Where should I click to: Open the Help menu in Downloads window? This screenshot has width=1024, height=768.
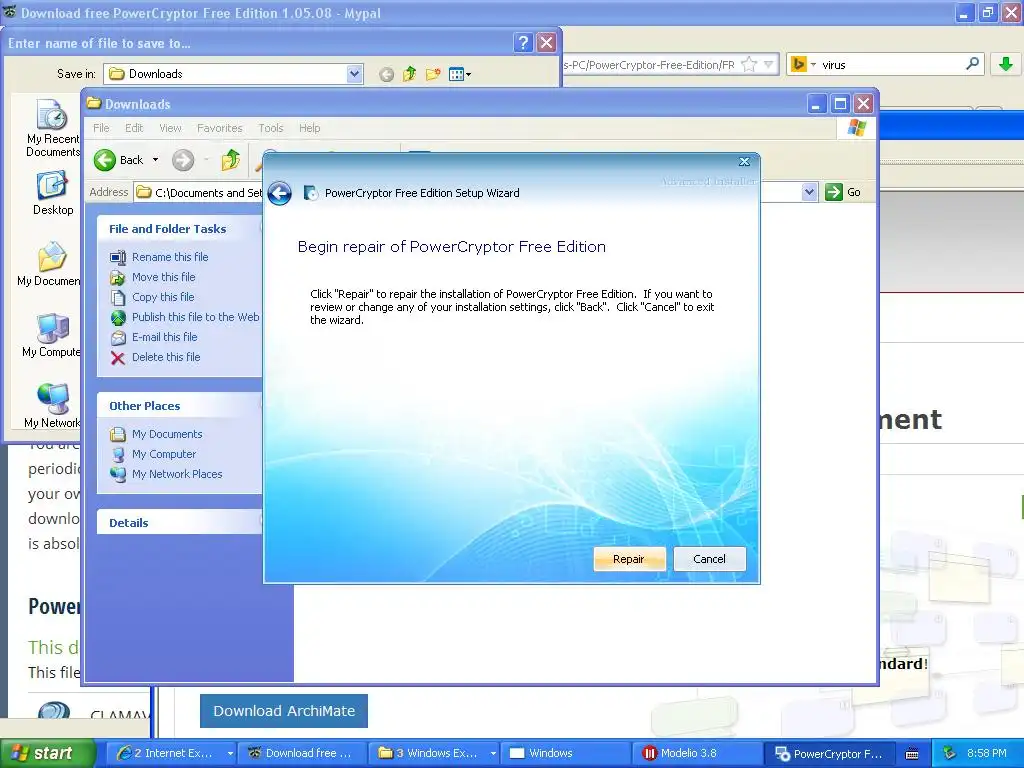(x=310, y=128)
